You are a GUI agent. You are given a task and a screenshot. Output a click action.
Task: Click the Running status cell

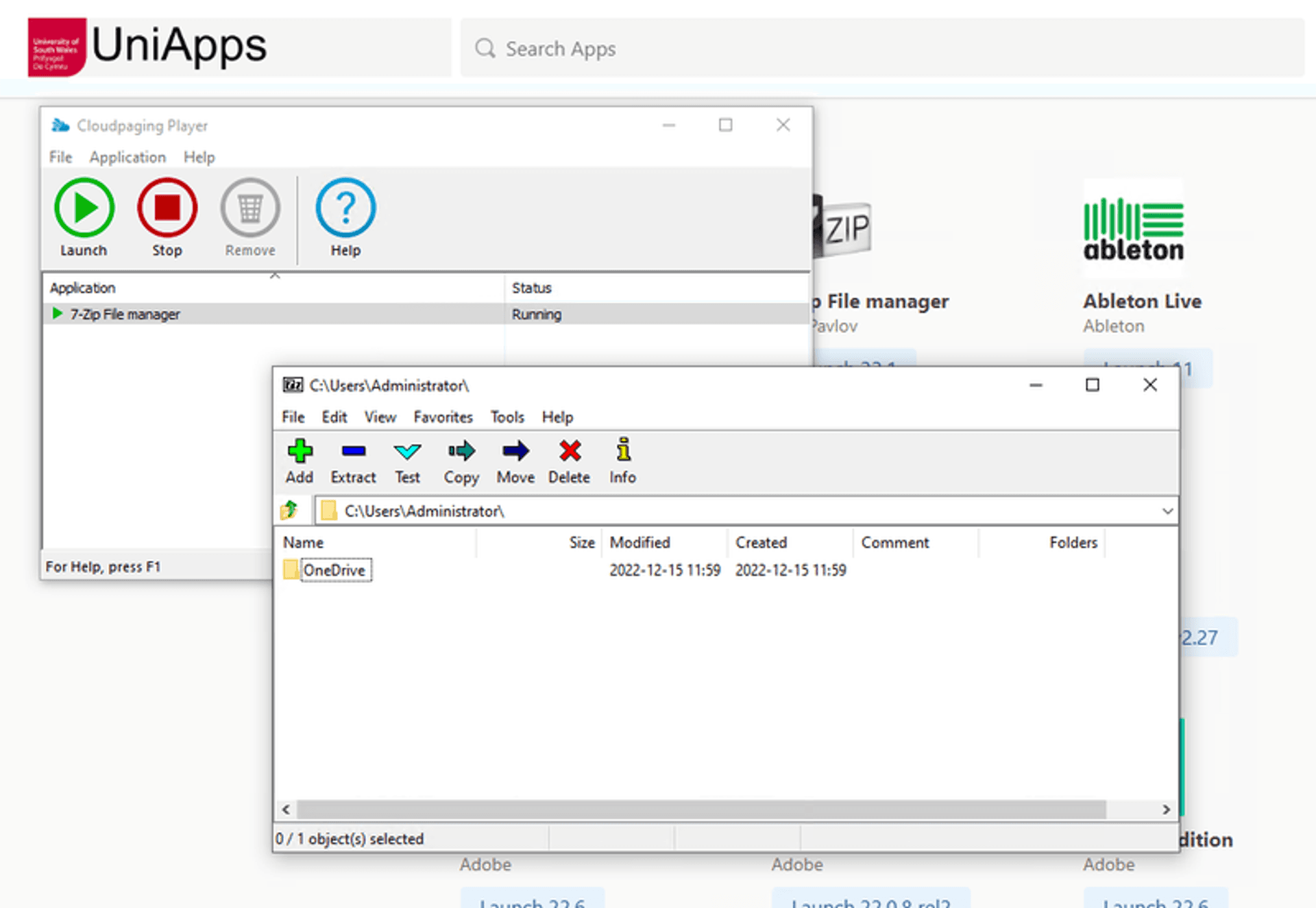(x=536, y=315)
